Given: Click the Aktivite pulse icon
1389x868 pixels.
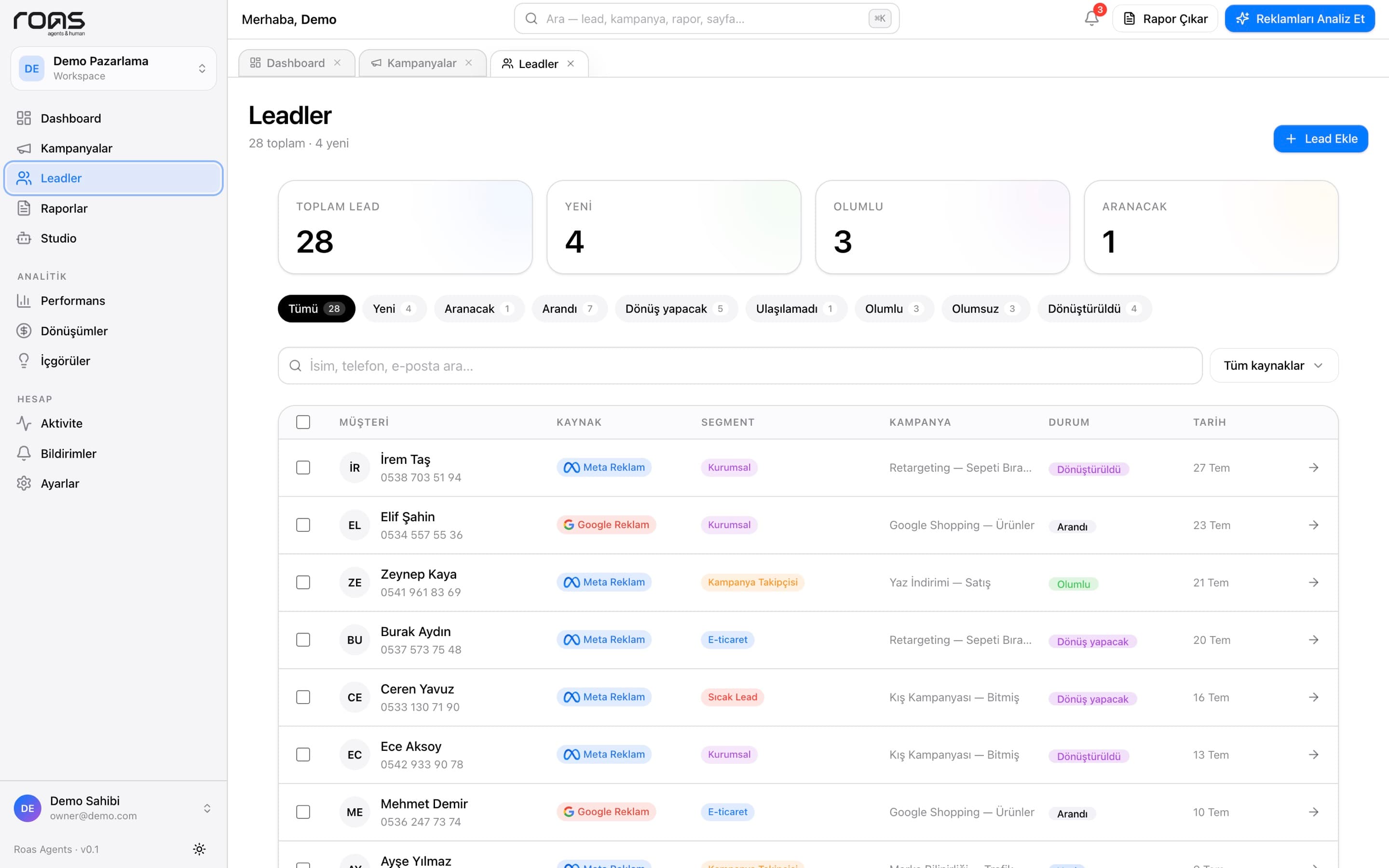Looking at the screenshot, I should click(24, 424).
